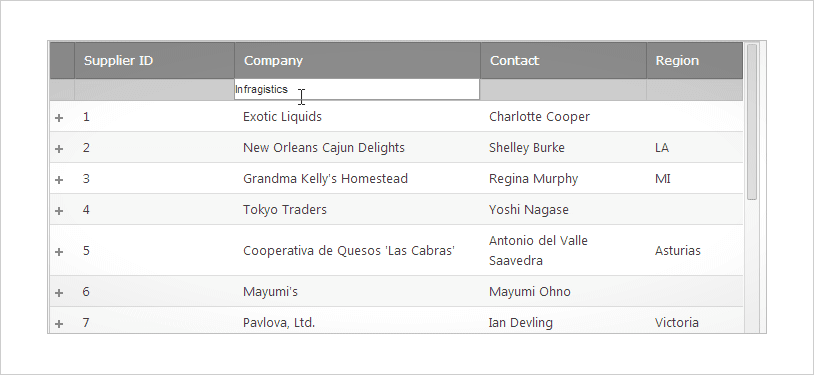Screen dimensions: 814x375
Task: Select the Shelley Burke contact cell
Action: coord(564,148)
